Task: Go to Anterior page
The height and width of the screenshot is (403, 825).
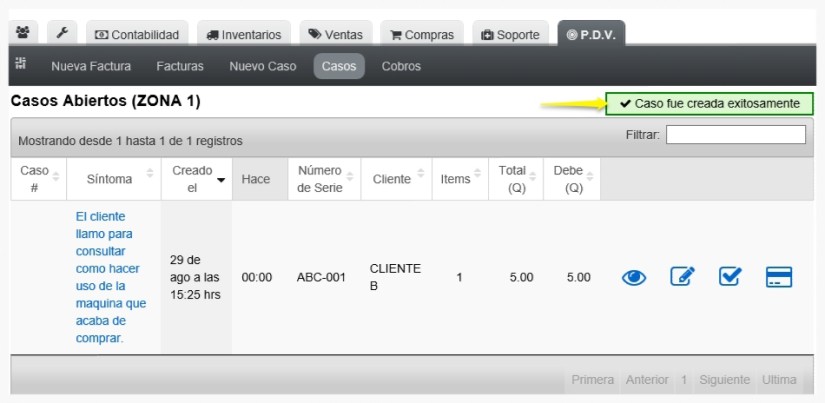Action: point(647,379)
